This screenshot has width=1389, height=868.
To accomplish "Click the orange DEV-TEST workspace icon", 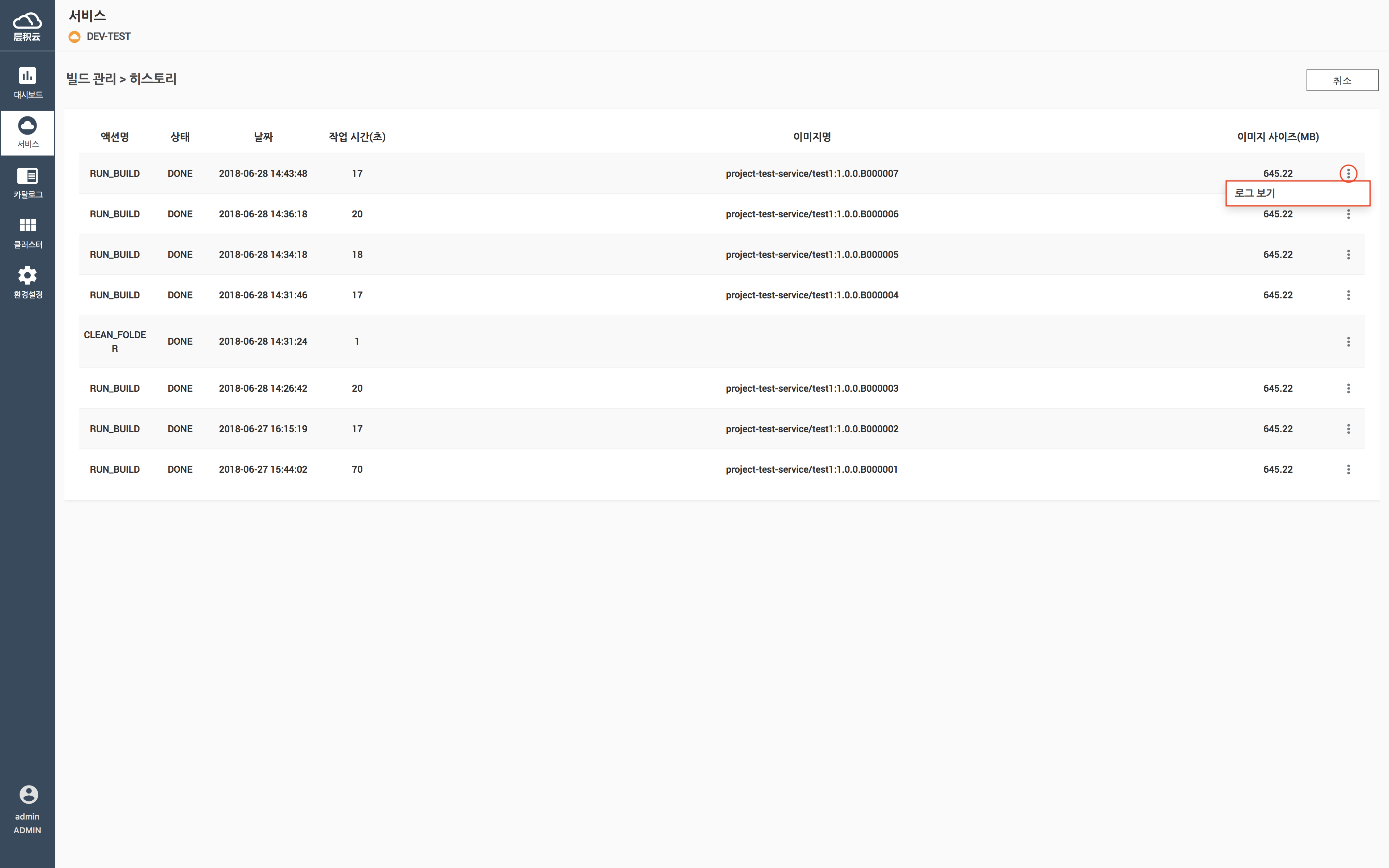I will coord(75,37).
